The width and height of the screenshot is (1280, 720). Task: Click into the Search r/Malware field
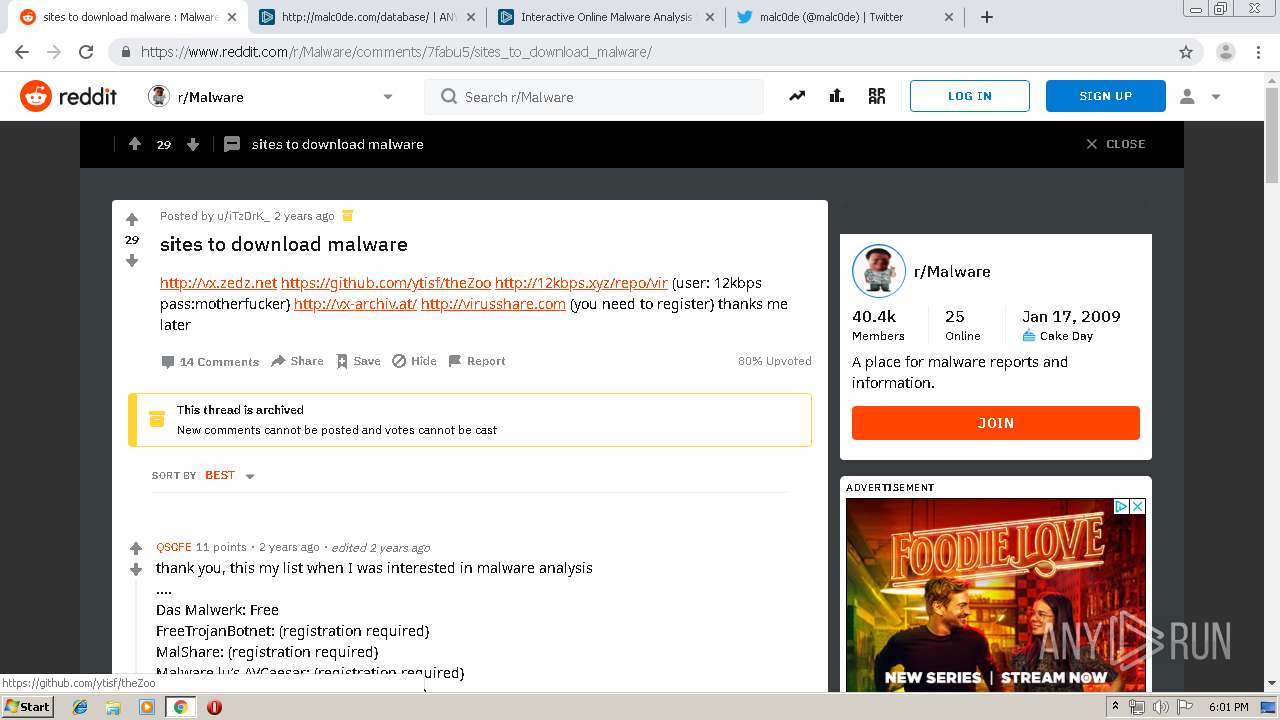(x=594, y=97)
